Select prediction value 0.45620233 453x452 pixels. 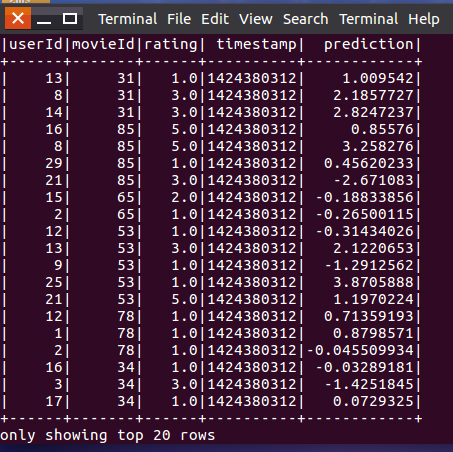[369, 164]
